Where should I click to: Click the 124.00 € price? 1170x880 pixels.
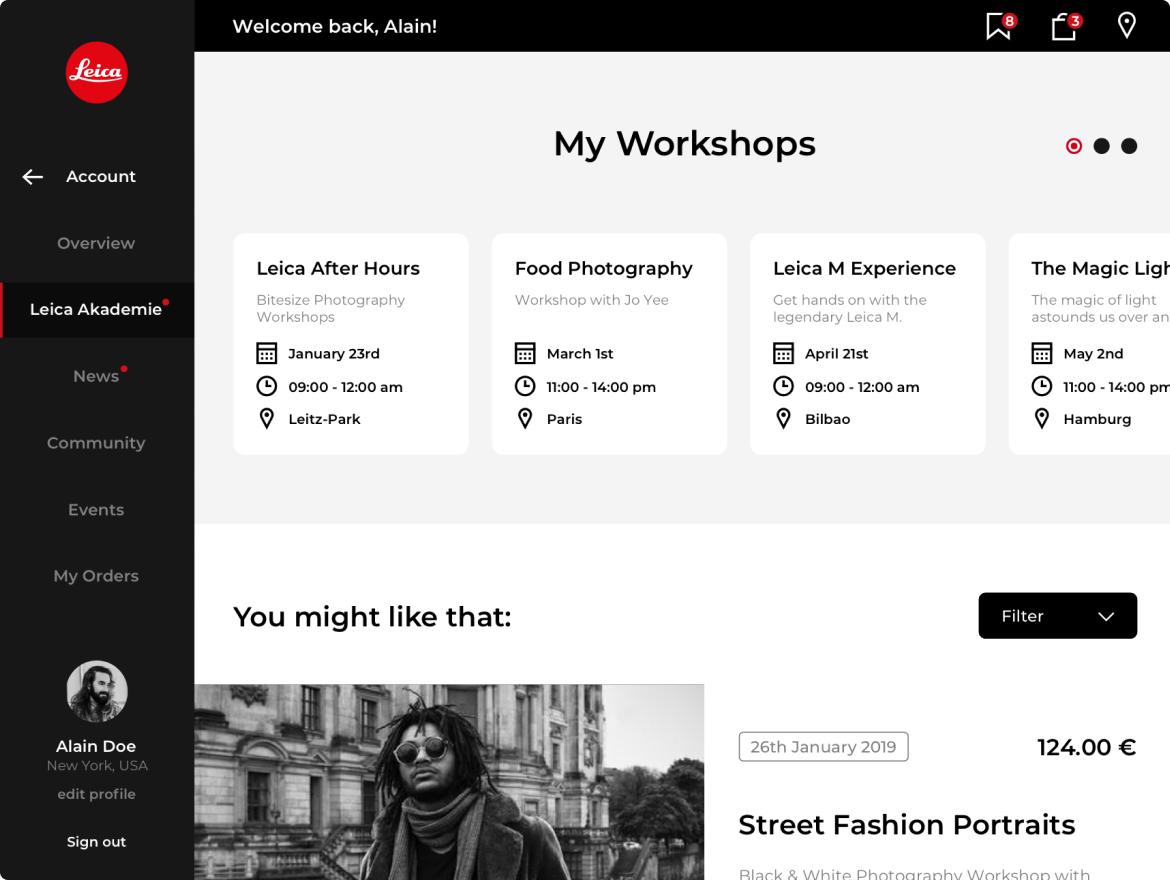[x=1086, y=747]
